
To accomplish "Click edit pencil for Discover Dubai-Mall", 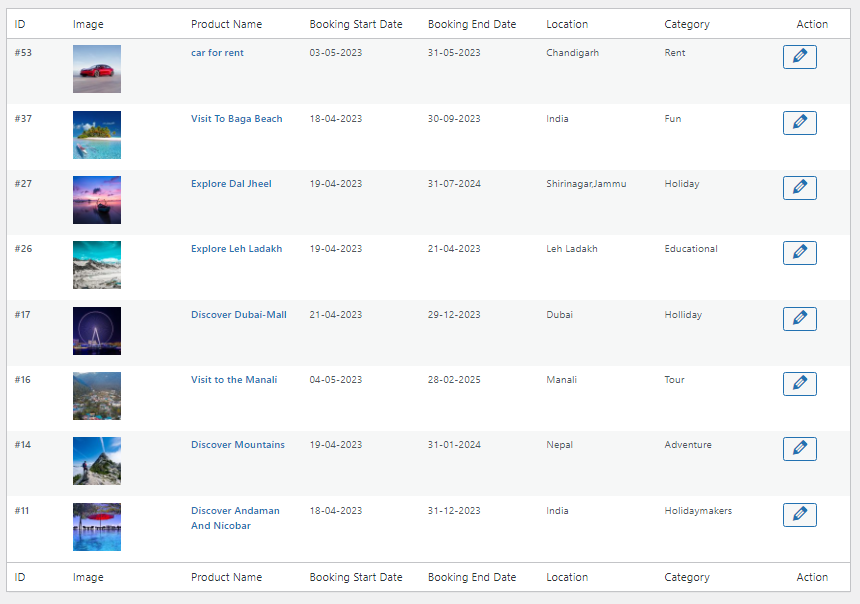I will click(x=799, y=319).
